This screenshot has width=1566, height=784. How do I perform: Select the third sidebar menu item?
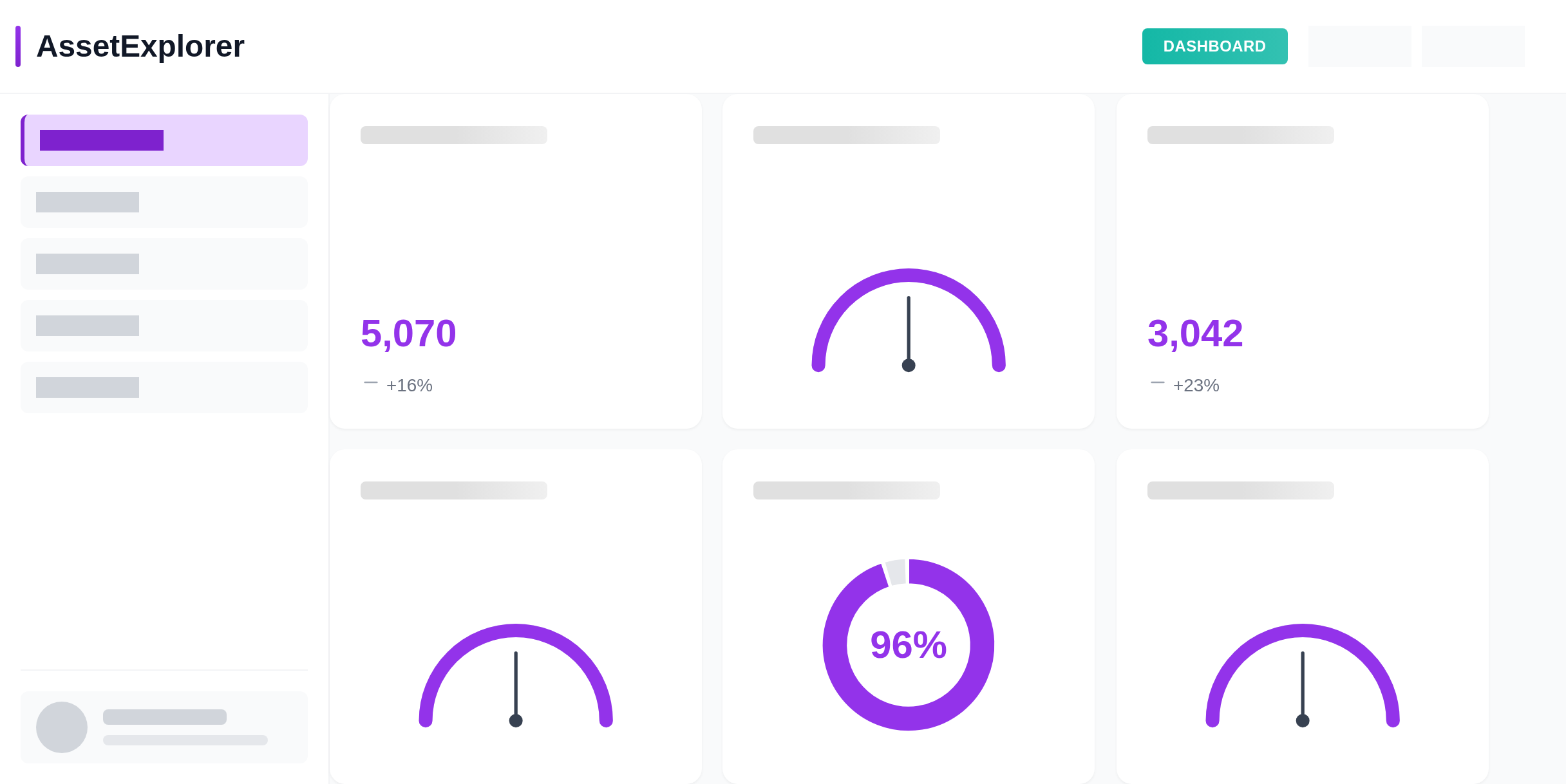(x=164, y=264)
